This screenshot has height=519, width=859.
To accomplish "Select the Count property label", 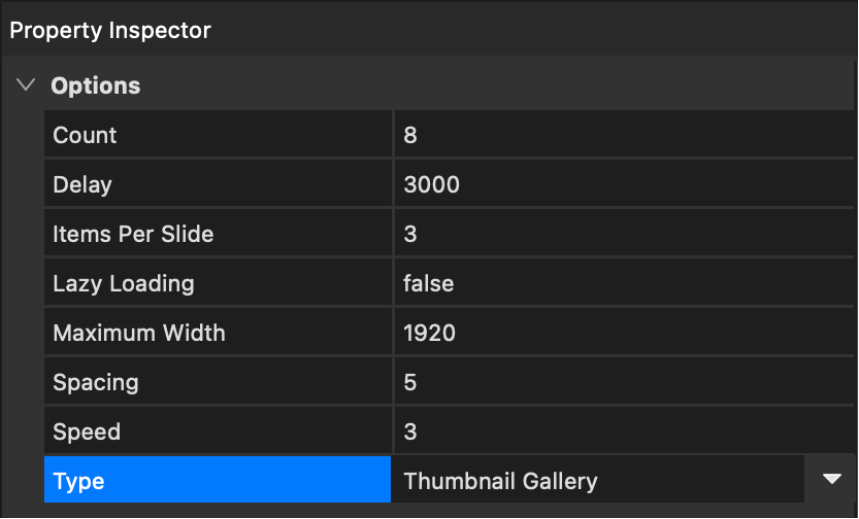I will [85, 135].
